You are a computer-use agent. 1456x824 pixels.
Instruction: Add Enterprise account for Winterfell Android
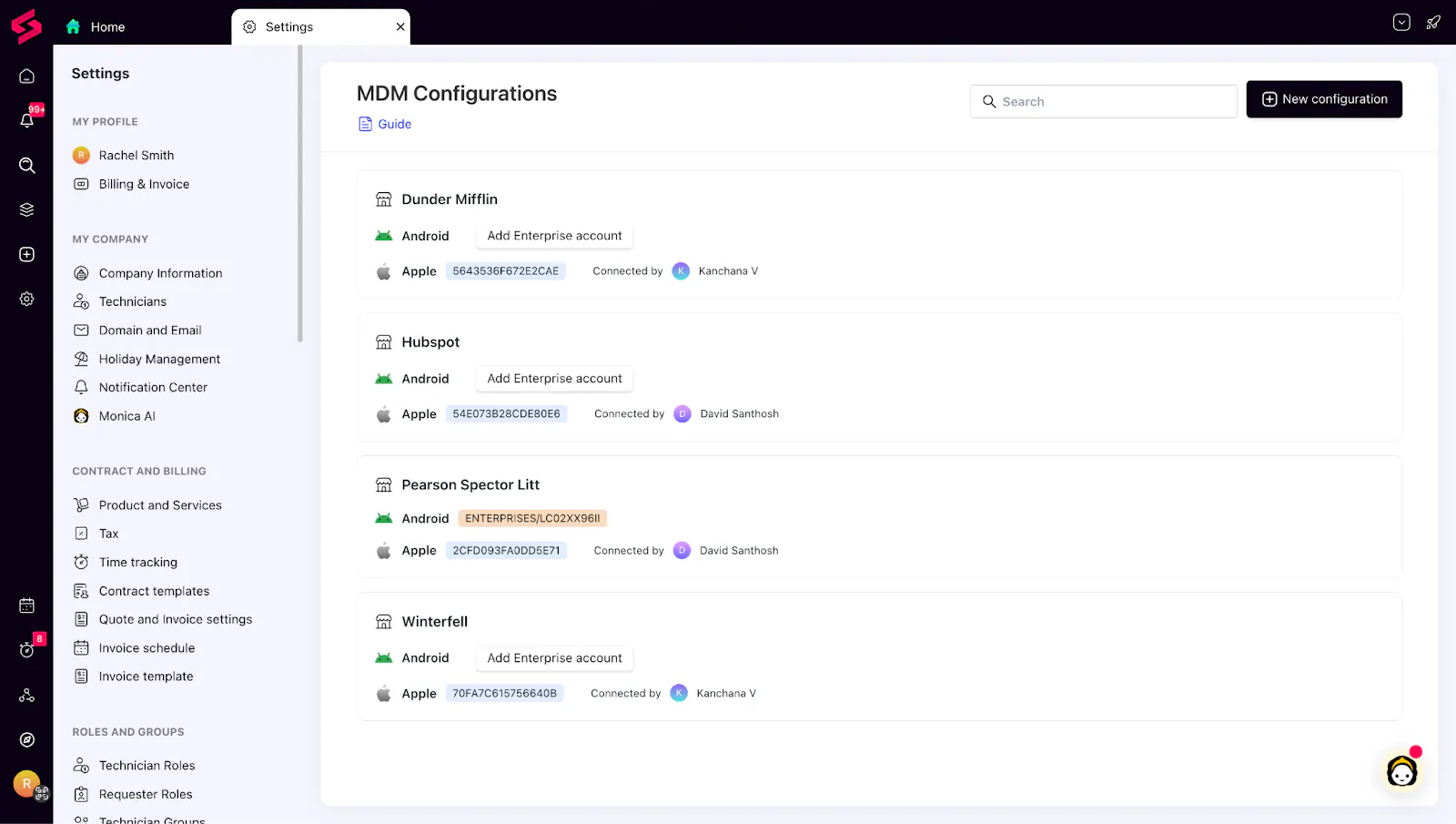coord(554,658)
